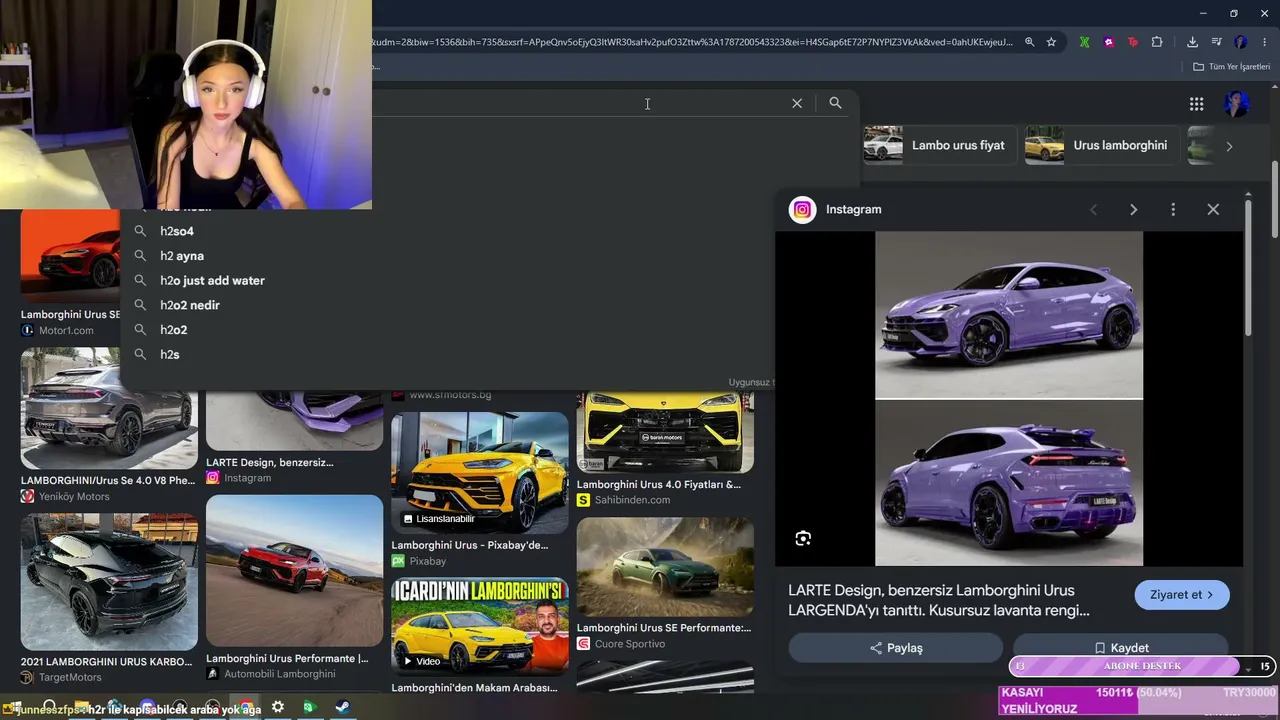Screen dimensions: 1280x720
Task: Click the page's vertical scrollbar
Action: (x=1275, y=200)
